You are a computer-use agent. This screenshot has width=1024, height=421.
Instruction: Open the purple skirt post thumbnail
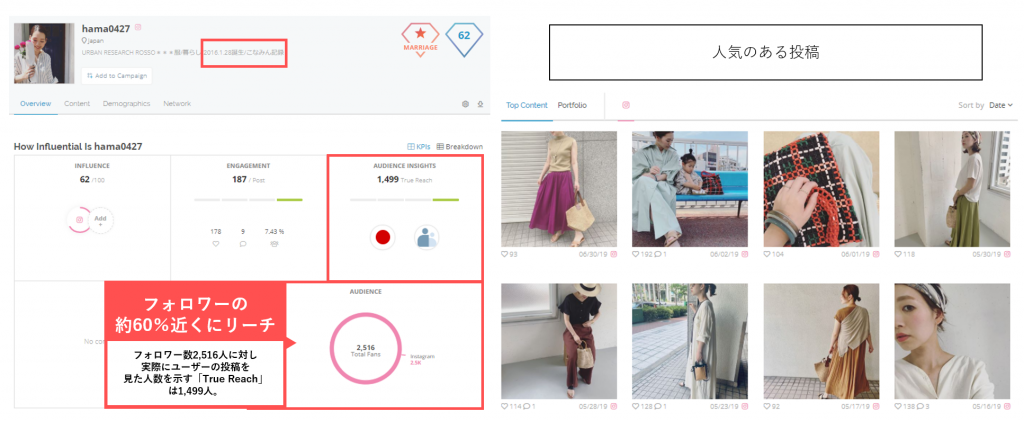tap(559, 189)
